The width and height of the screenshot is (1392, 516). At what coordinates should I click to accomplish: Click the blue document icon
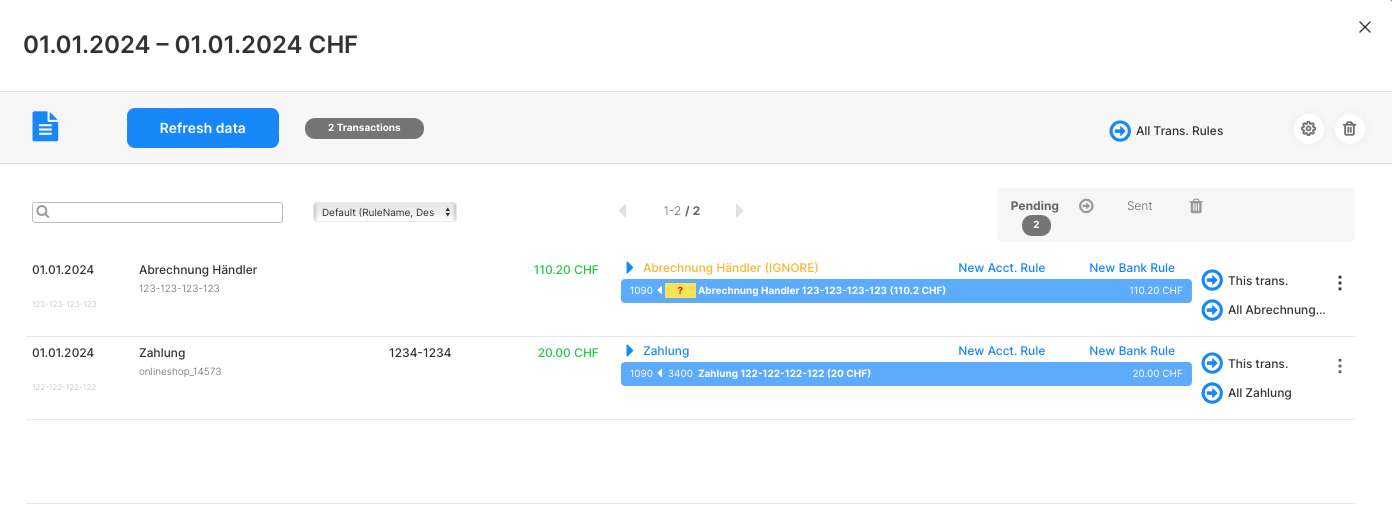(x=46, y=127)
